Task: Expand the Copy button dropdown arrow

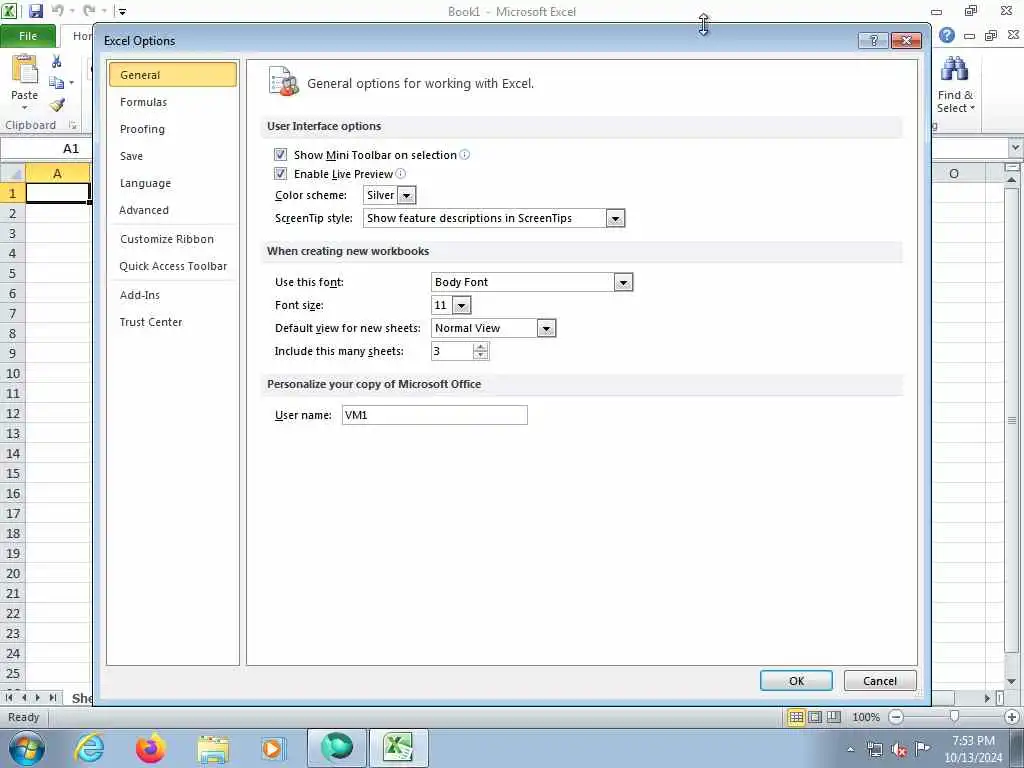Action: 71,83
